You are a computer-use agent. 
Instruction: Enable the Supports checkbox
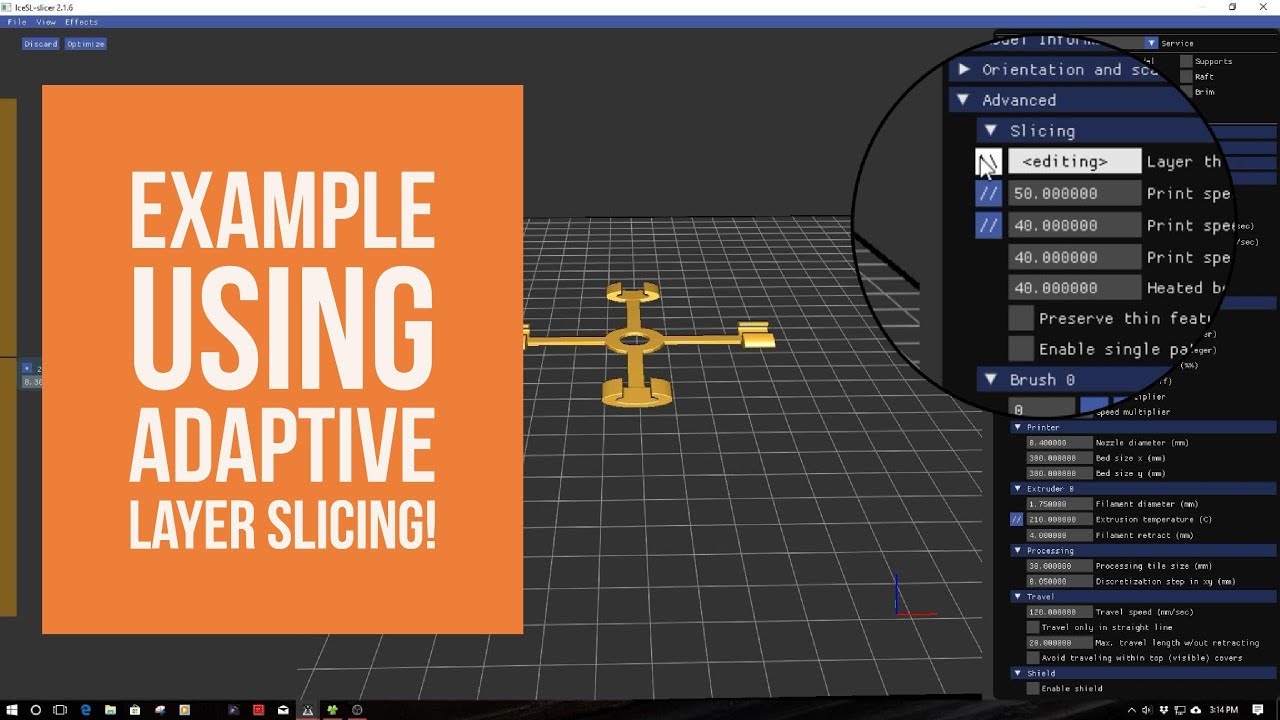1186,61
